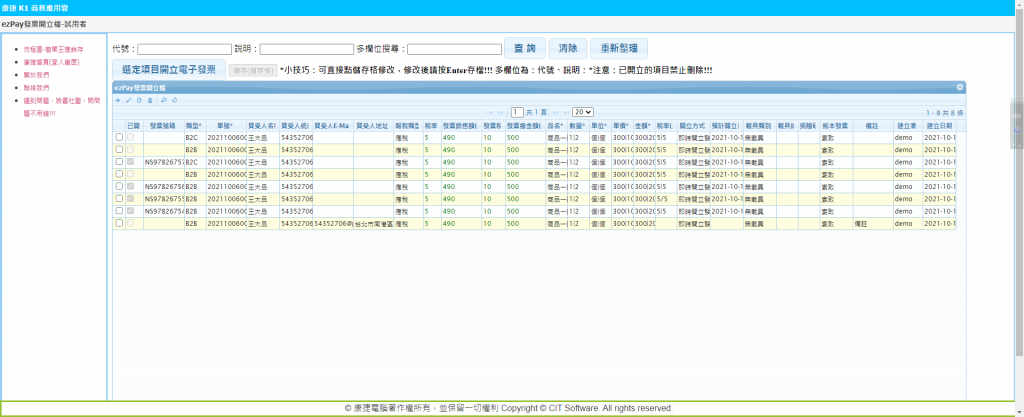Screen dimensions: 1024x417
Task: Select the checkbox for invoice NS97826757 row
Action: point(119,161)
